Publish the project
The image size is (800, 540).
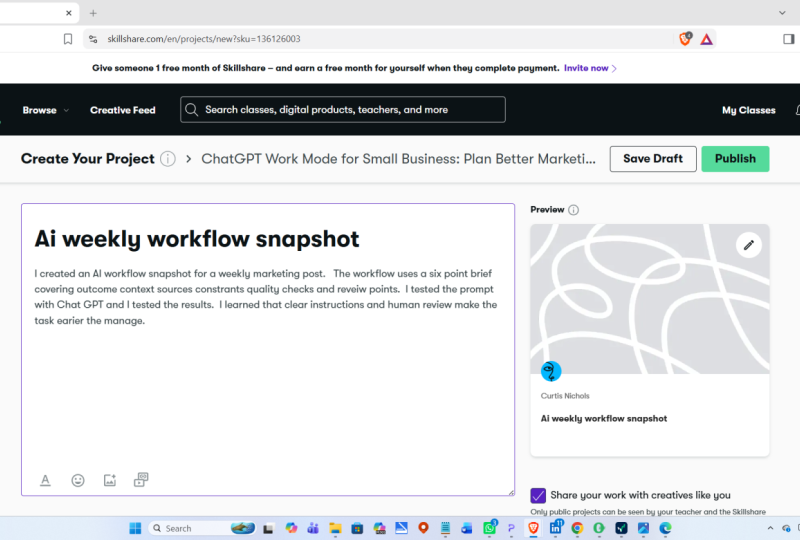735,159
